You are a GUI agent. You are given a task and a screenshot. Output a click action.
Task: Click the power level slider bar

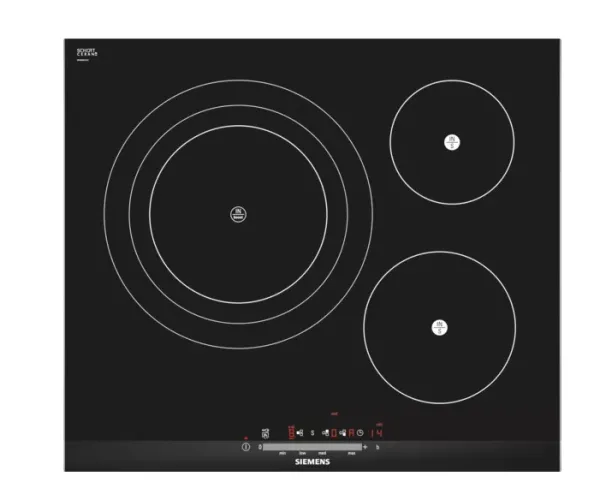point(312,447)
